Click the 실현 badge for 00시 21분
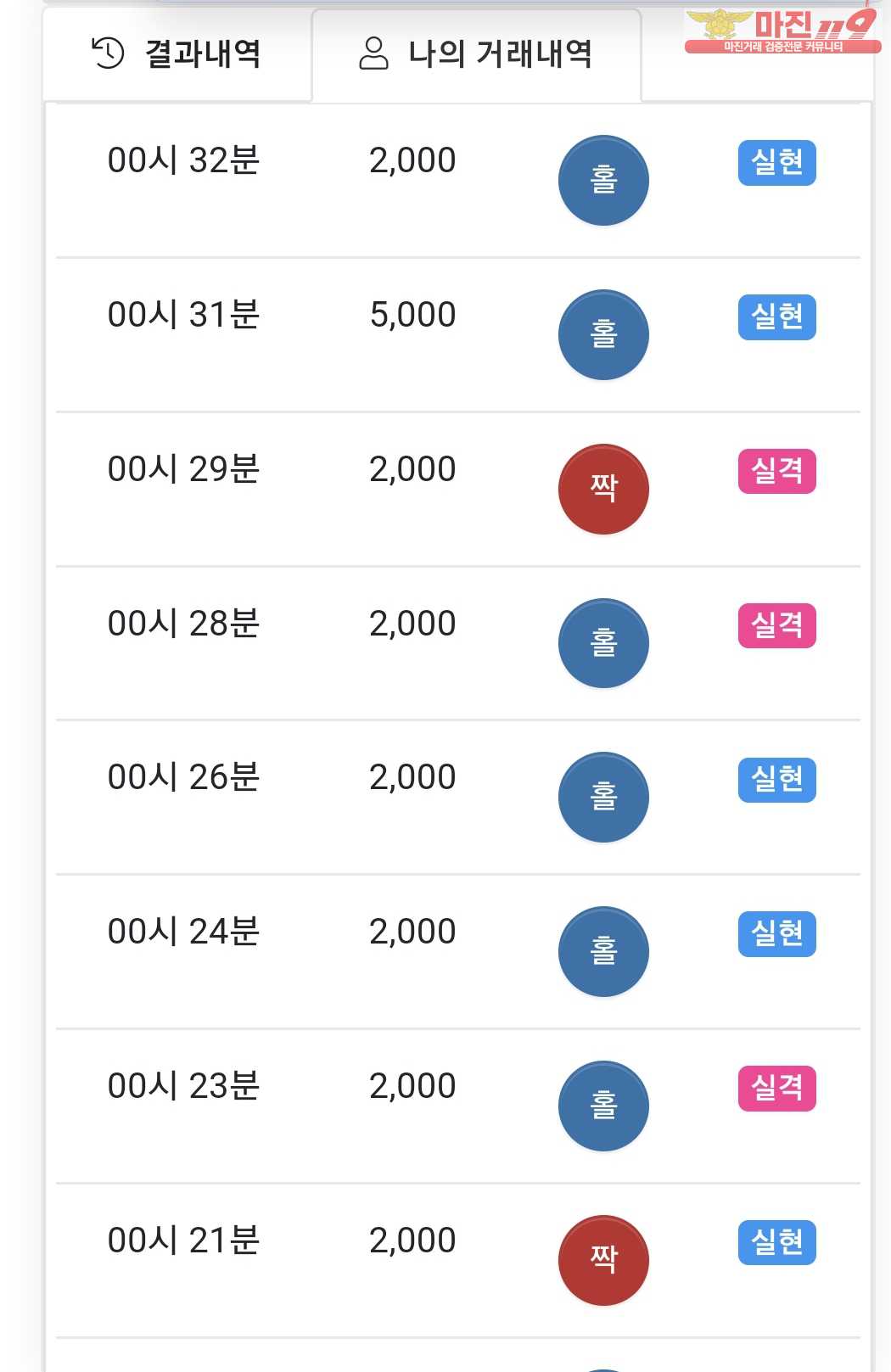The width and height of the screenshot is (891, 1372). (777, 1243)
